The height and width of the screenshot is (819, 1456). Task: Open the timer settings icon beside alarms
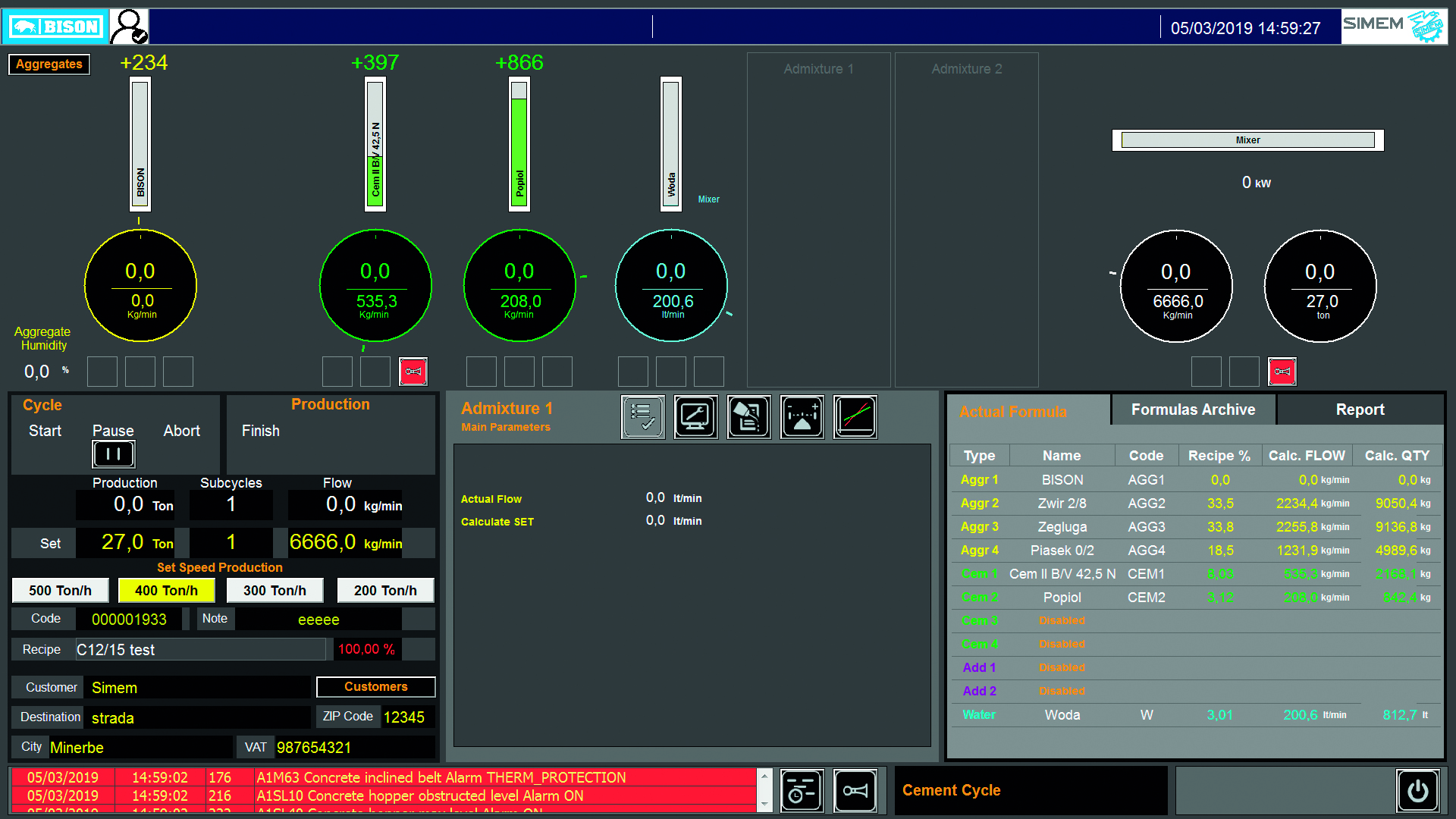click(x=802, y=791)
